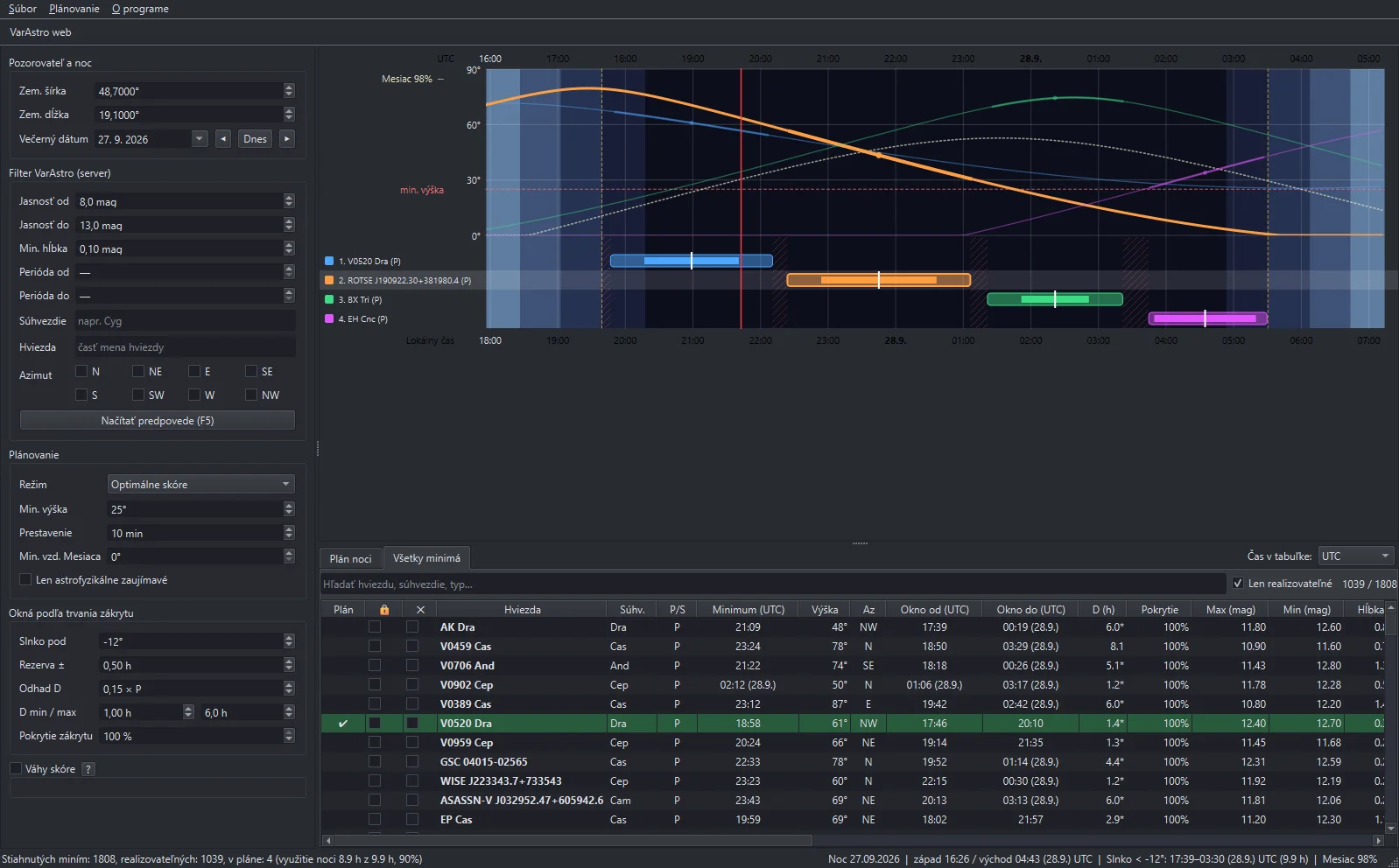Click the lock icon column header
Screen dimensions: 1399x868
(383, 610)
